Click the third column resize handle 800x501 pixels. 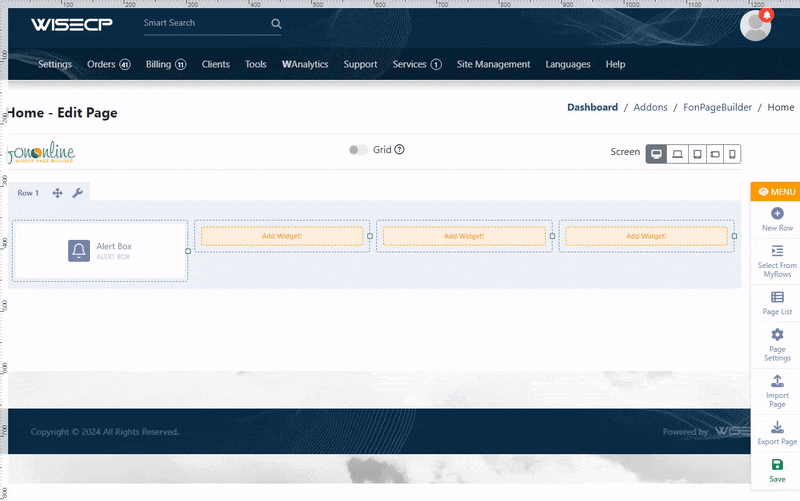click(x=552, y=236)
